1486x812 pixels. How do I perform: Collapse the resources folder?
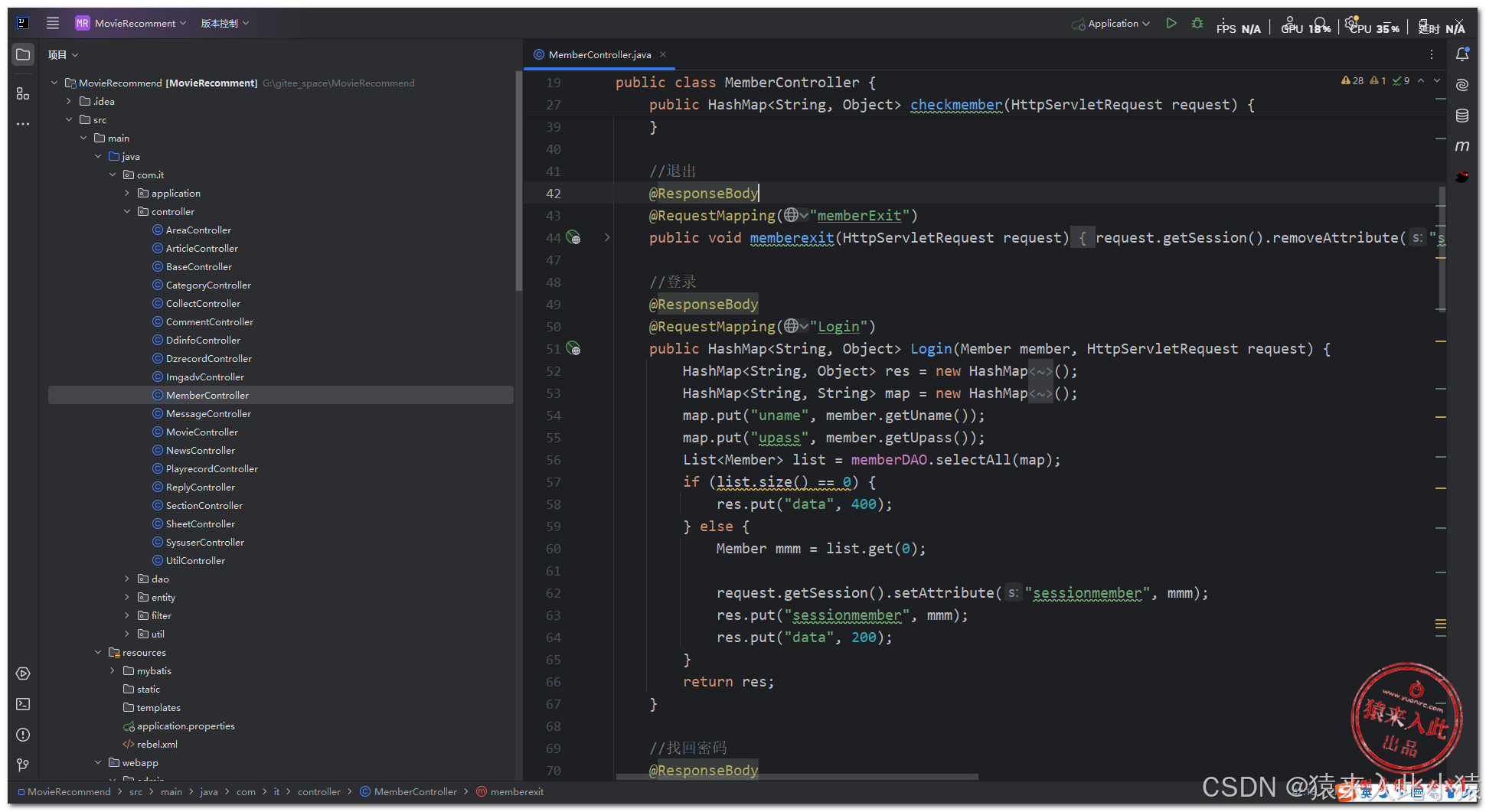click(98, 652)
